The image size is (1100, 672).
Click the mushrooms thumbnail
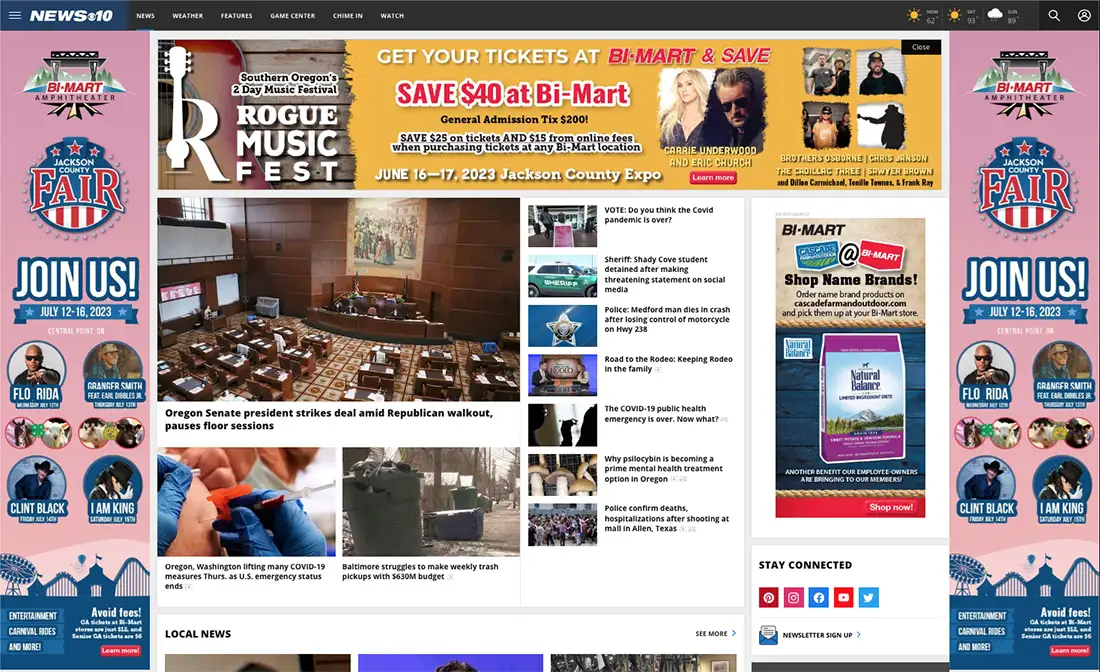point(563,475)
